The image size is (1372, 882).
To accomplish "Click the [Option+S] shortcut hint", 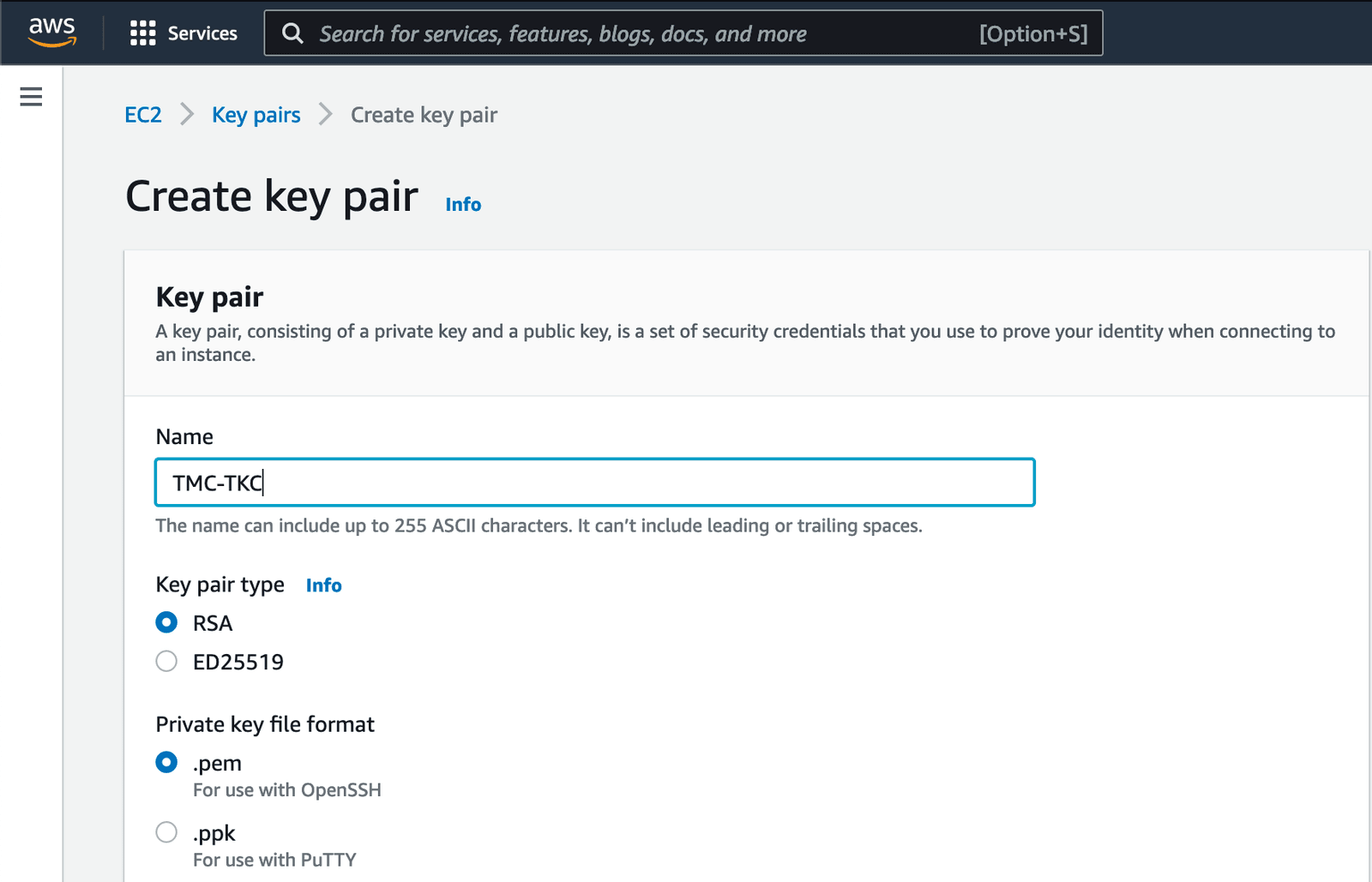I will (x=1032, y=33).
